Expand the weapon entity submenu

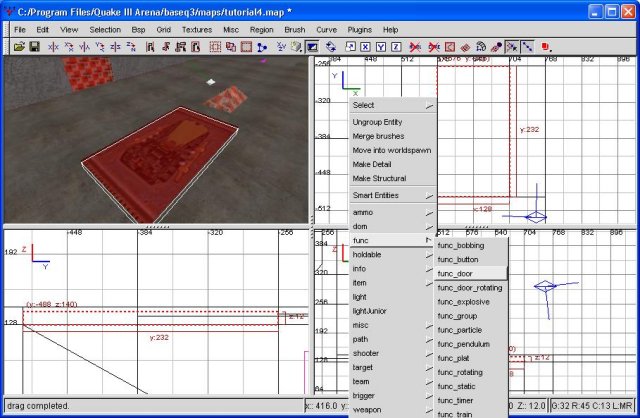[x=392, y=410]
